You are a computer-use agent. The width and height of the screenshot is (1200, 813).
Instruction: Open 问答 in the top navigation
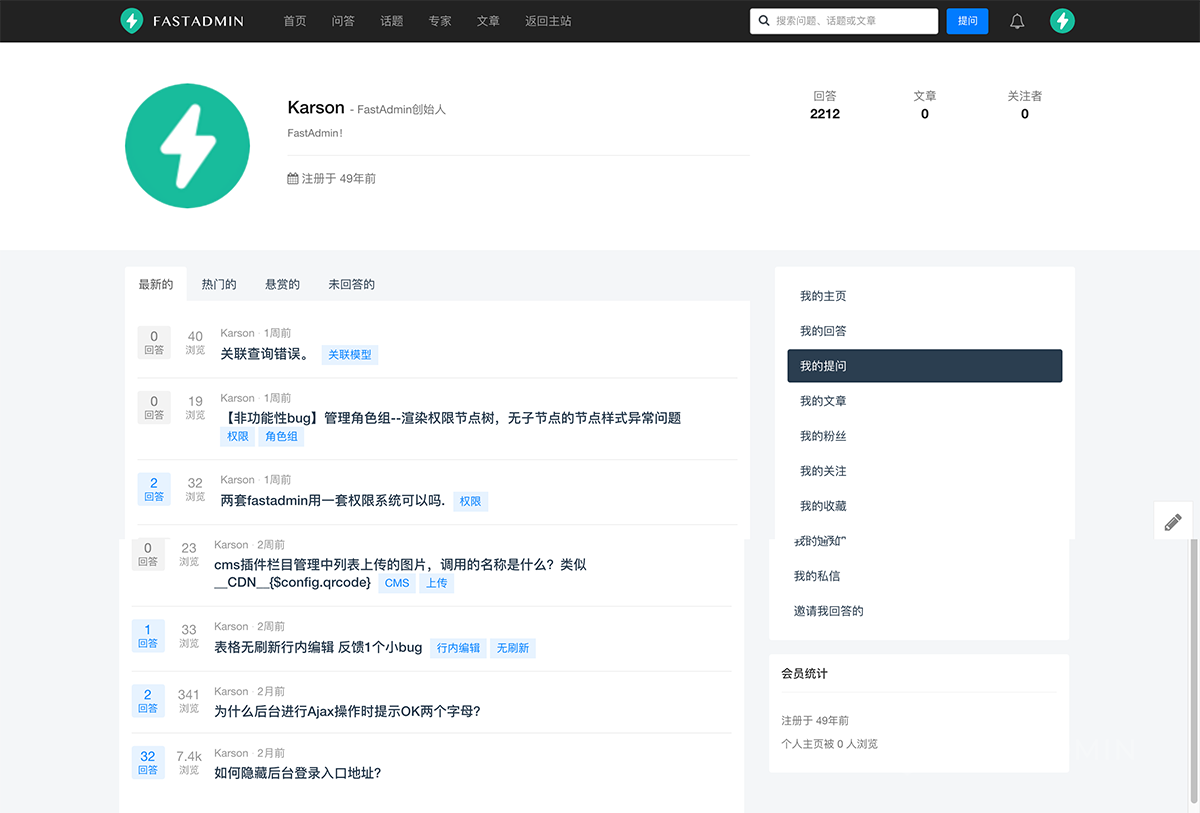click(343, 21)
